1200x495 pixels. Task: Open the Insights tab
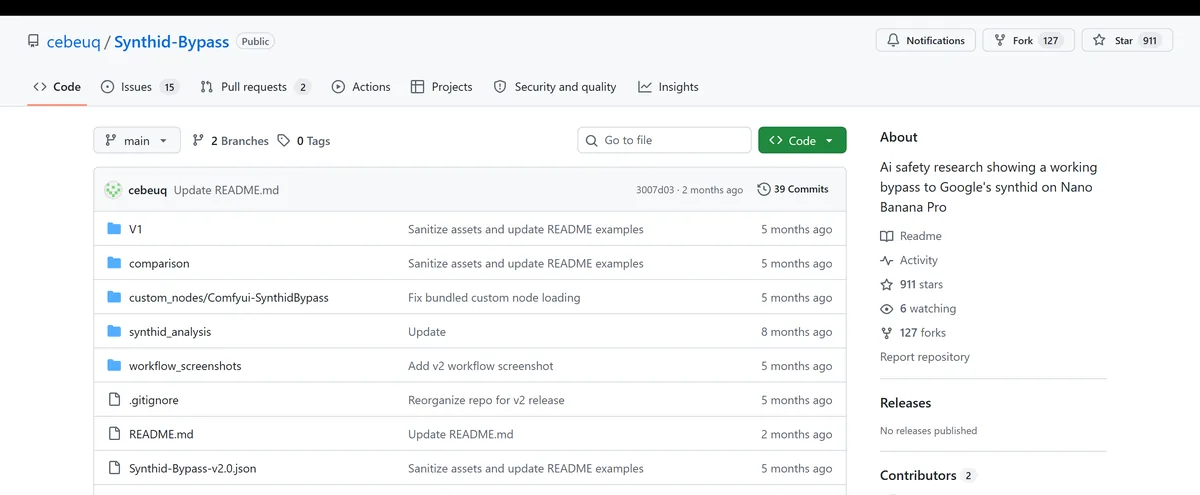pyautogui.click(x=668, y=87)
